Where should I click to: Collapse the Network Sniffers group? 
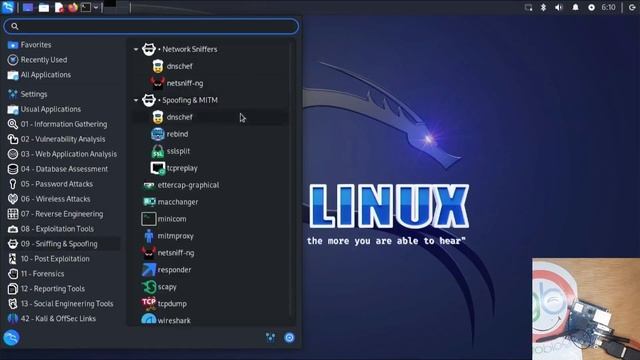[136, 49]
